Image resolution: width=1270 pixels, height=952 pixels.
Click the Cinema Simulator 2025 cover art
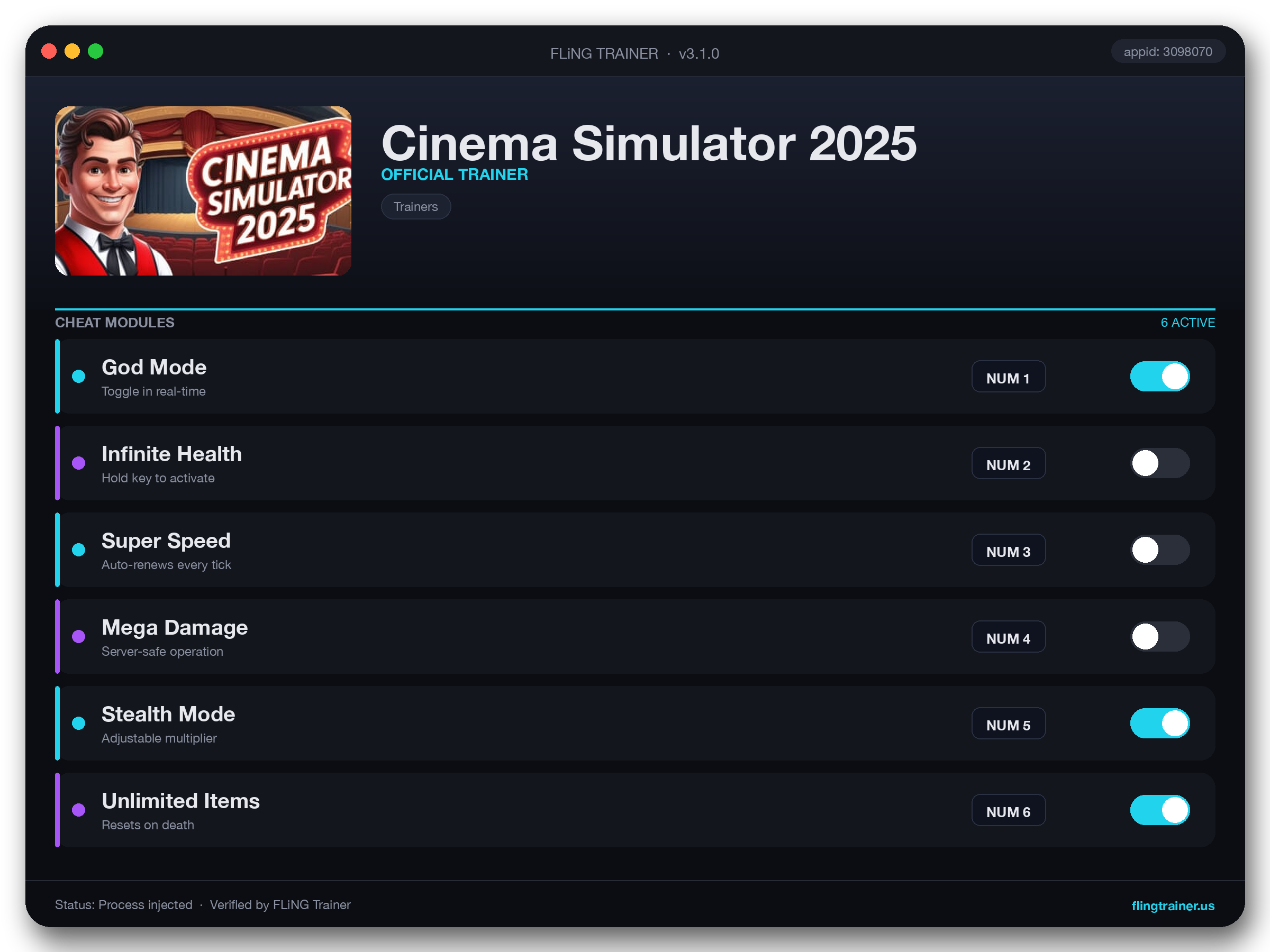(x=203, y=190)
